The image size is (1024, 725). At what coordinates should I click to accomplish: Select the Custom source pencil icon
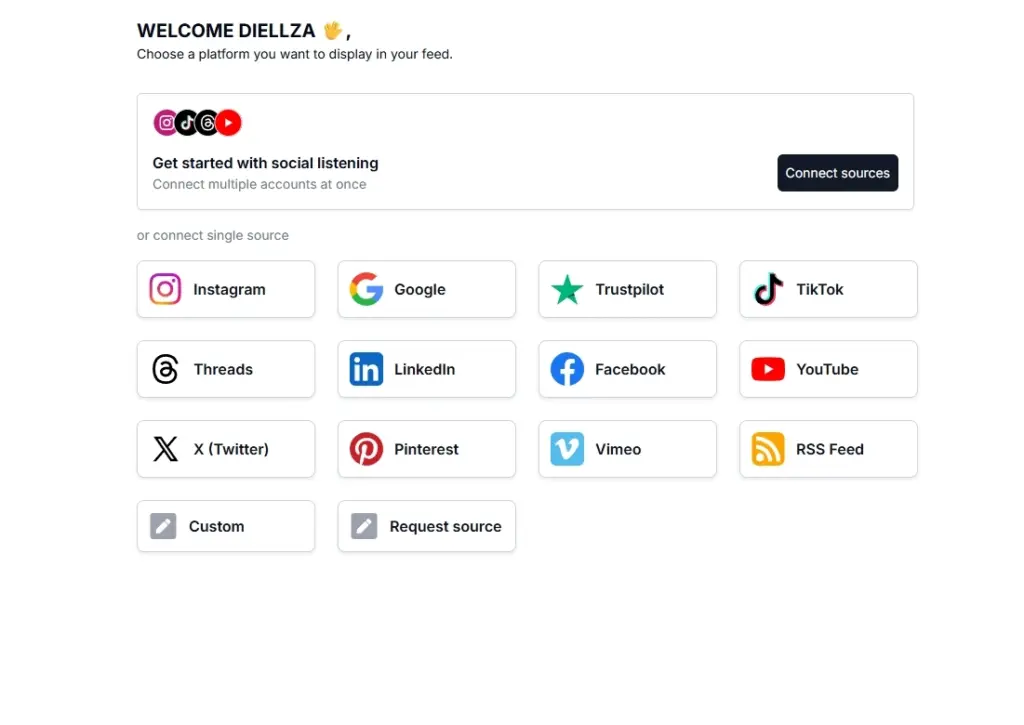click(x=164, y=526)
